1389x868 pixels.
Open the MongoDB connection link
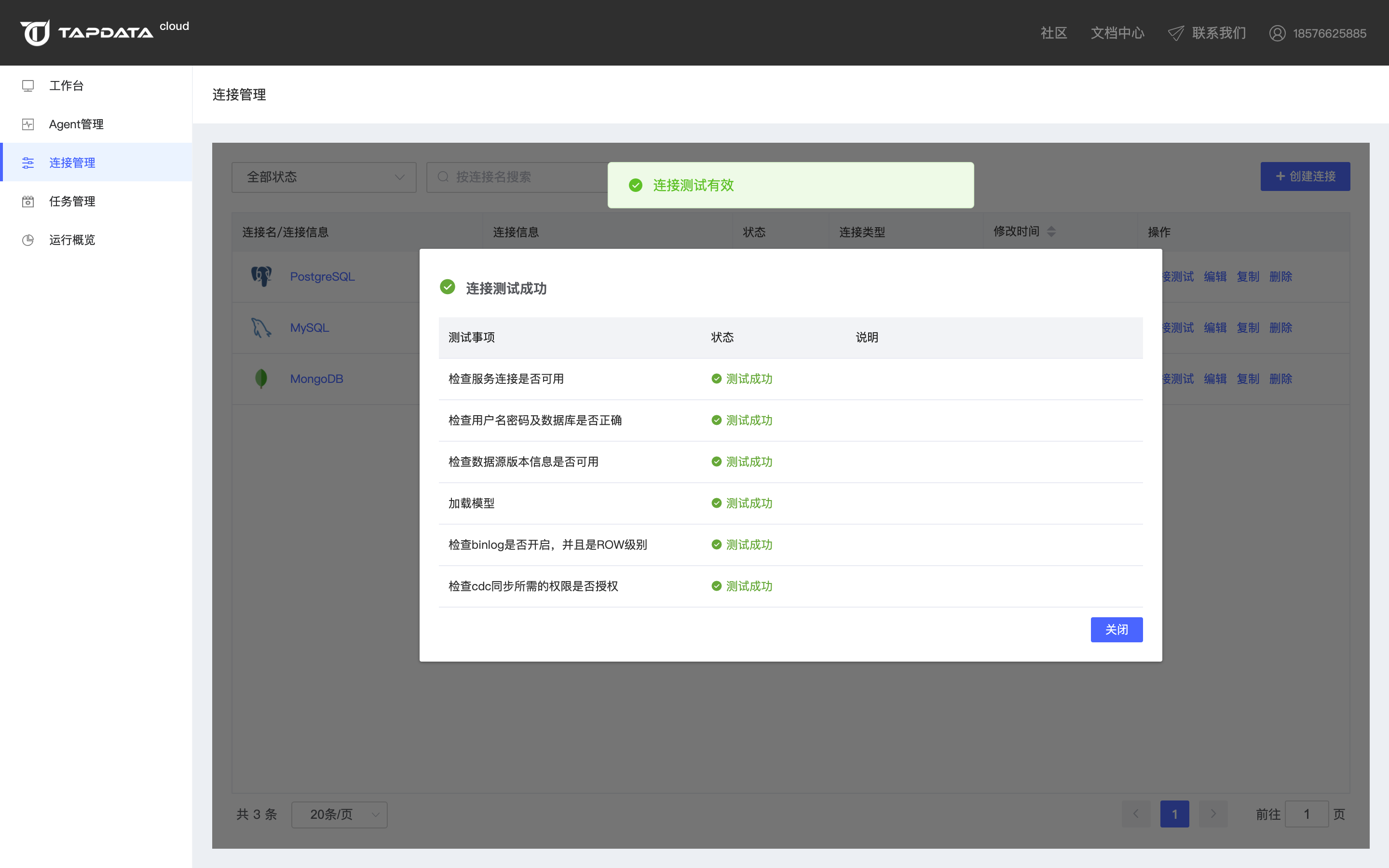pos(316,379)
